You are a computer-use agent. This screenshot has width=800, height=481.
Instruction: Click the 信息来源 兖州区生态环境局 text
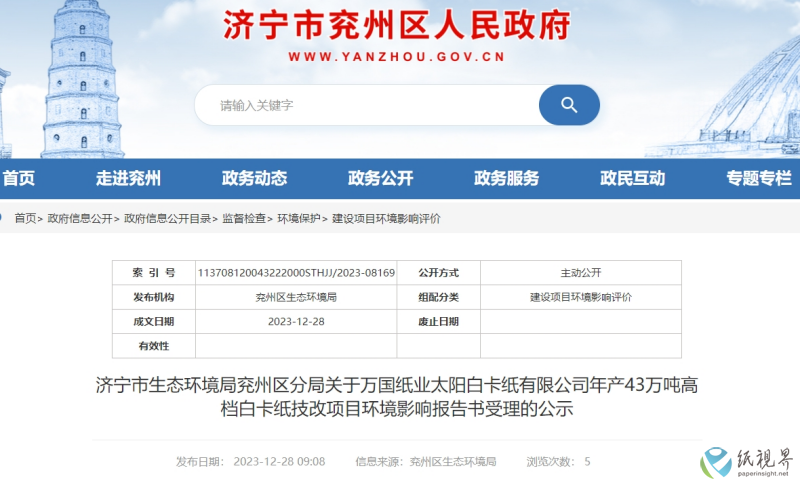pos(426,462)
